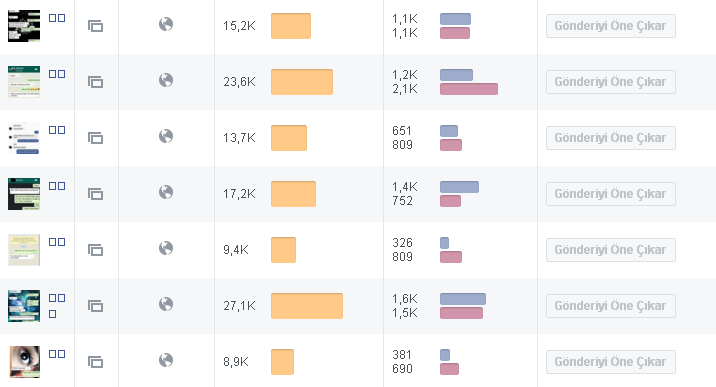This screenshot has height=387, width=716.
Task: Click the globe audience icon in the 17,2K row
Action: [x=166, y=192]
